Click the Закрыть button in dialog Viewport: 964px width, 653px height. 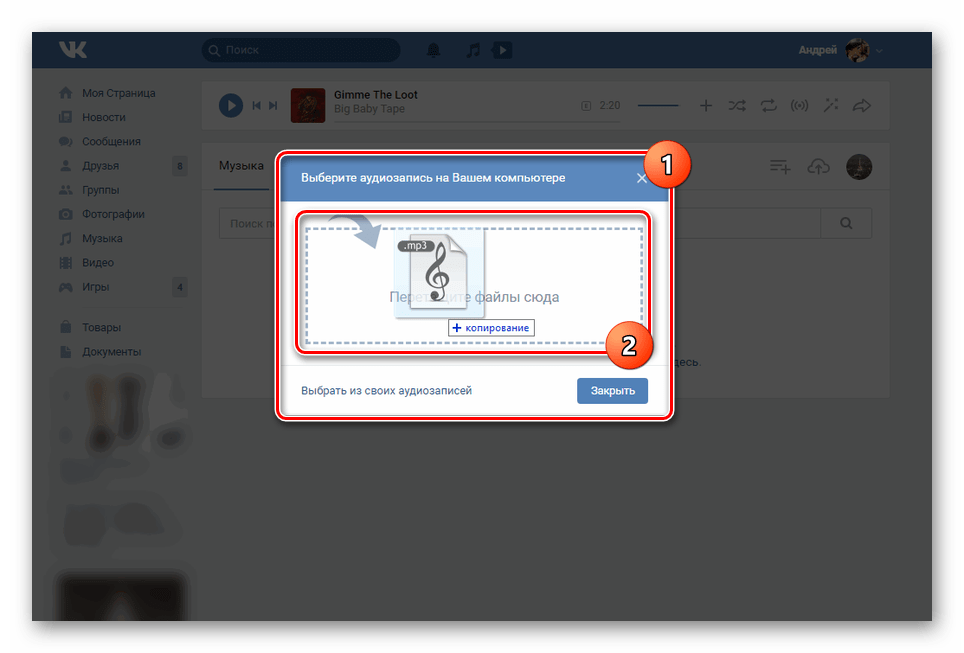coord(612,391)
